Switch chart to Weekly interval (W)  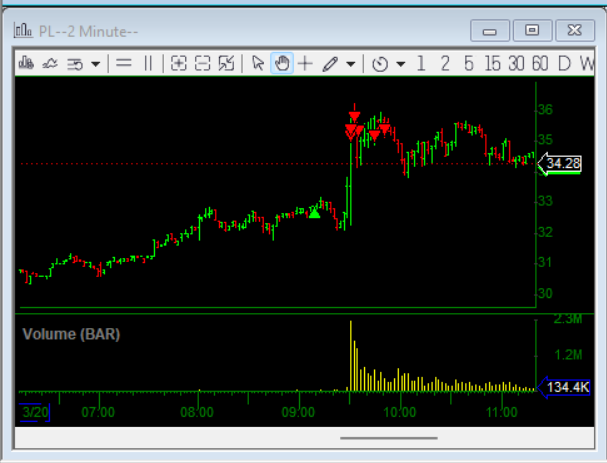coord(587,63)
